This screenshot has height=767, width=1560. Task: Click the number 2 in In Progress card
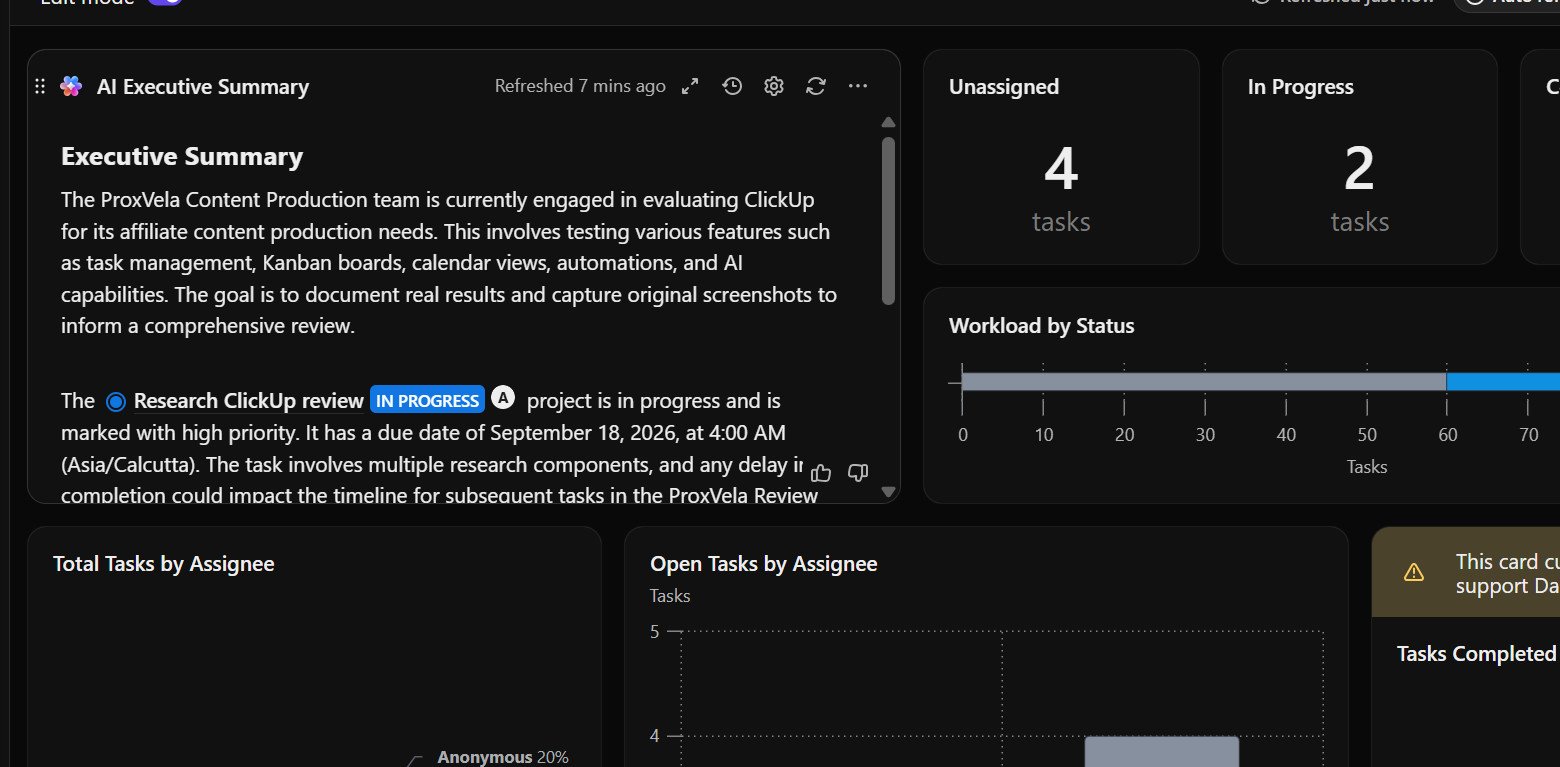[1360, 169]
